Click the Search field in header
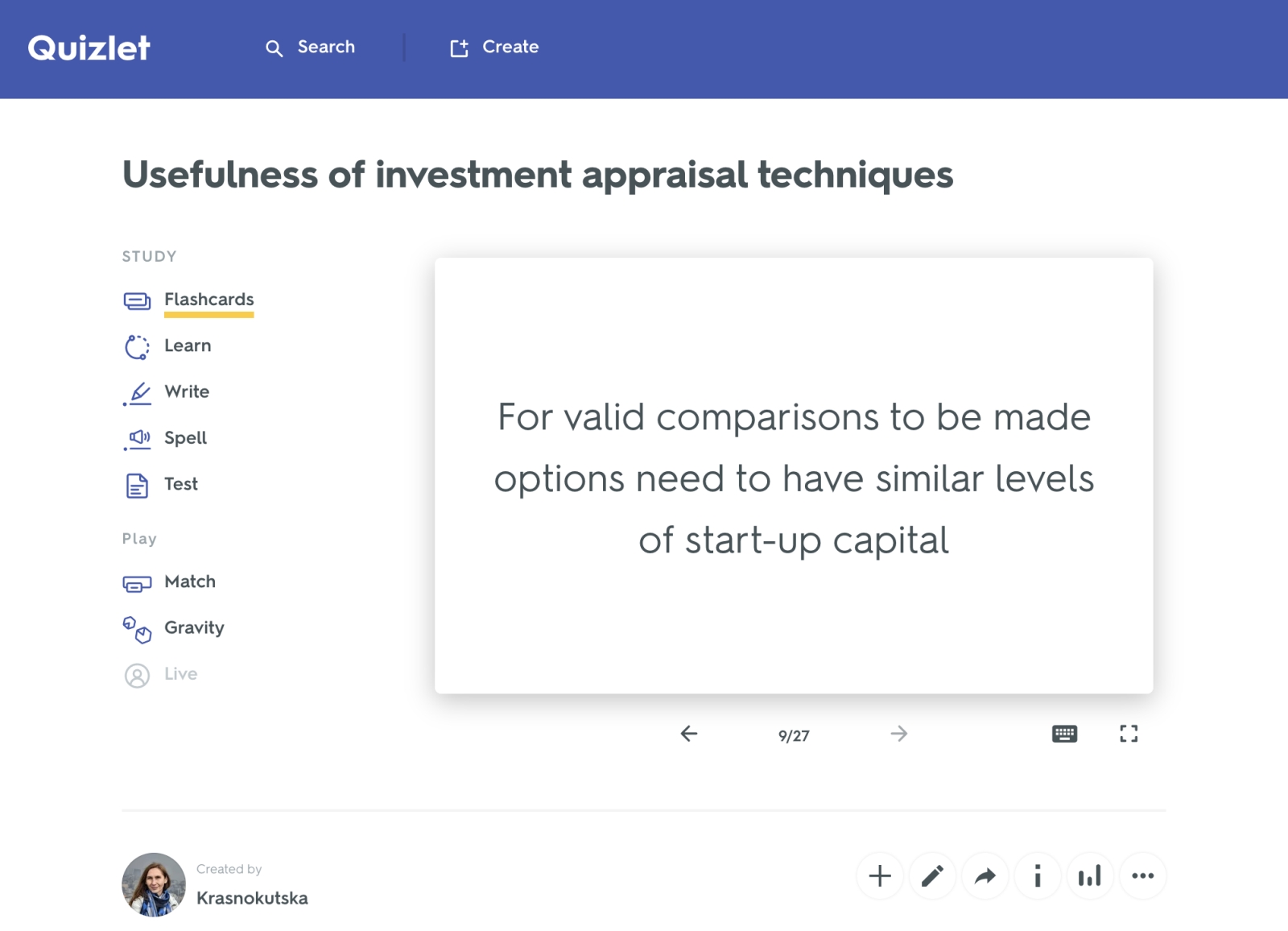 [311, 48]
